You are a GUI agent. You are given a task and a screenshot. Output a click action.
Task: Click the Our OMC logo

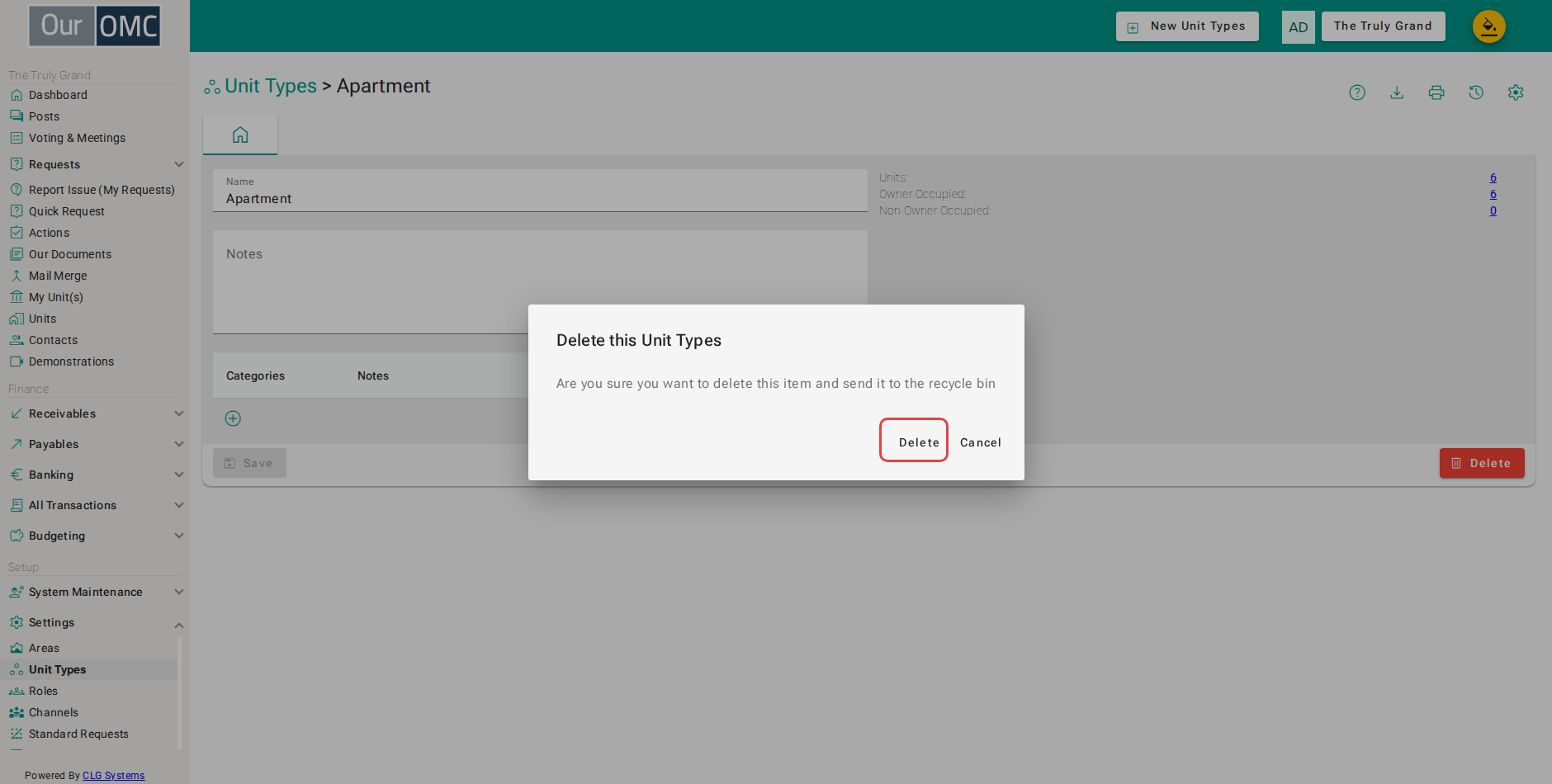coord(95,26)
